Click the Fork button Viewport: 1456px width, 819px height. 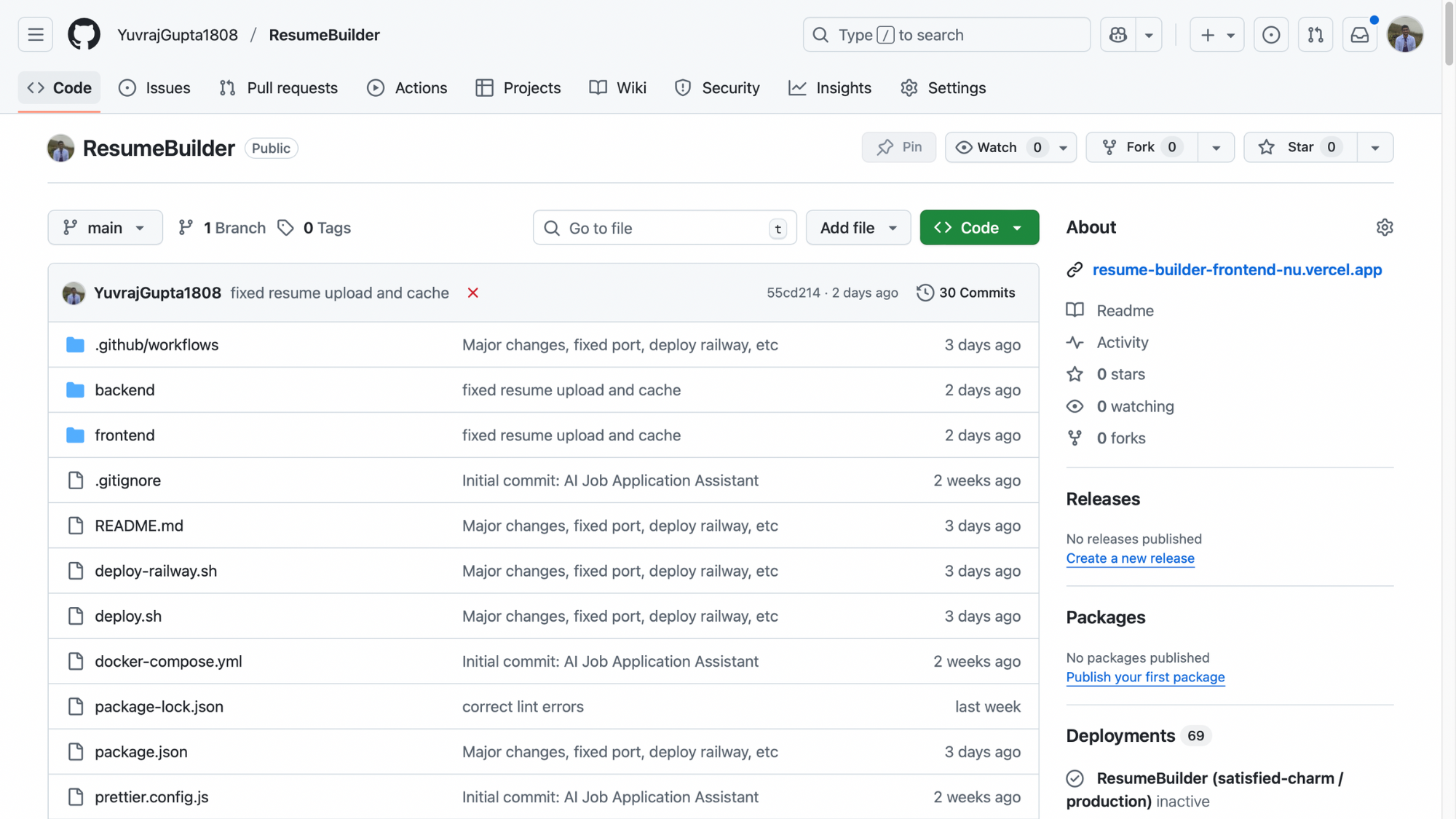coord(1142,147)
